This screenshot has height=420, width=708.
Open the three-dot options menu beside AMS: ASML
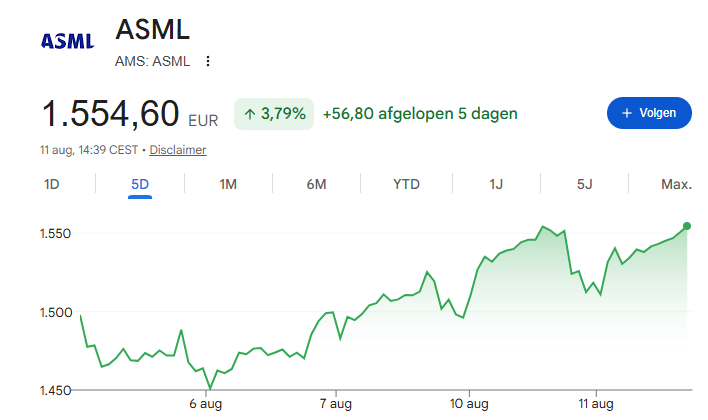click(208, 61)
